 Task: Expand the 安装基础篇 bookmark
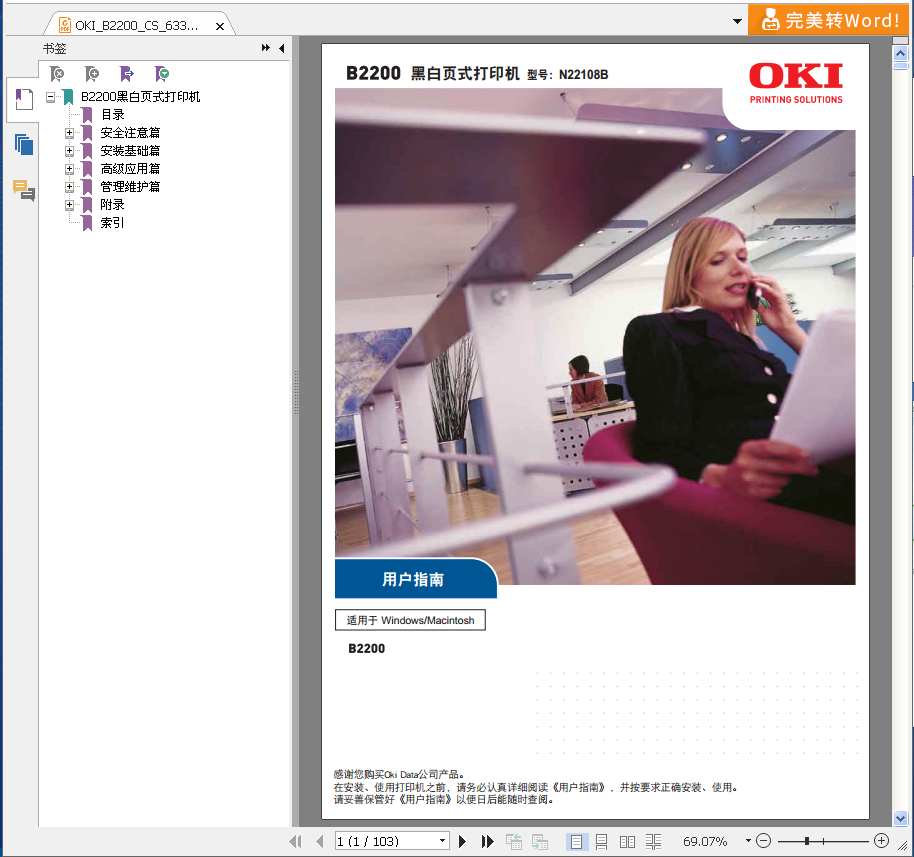69,151
